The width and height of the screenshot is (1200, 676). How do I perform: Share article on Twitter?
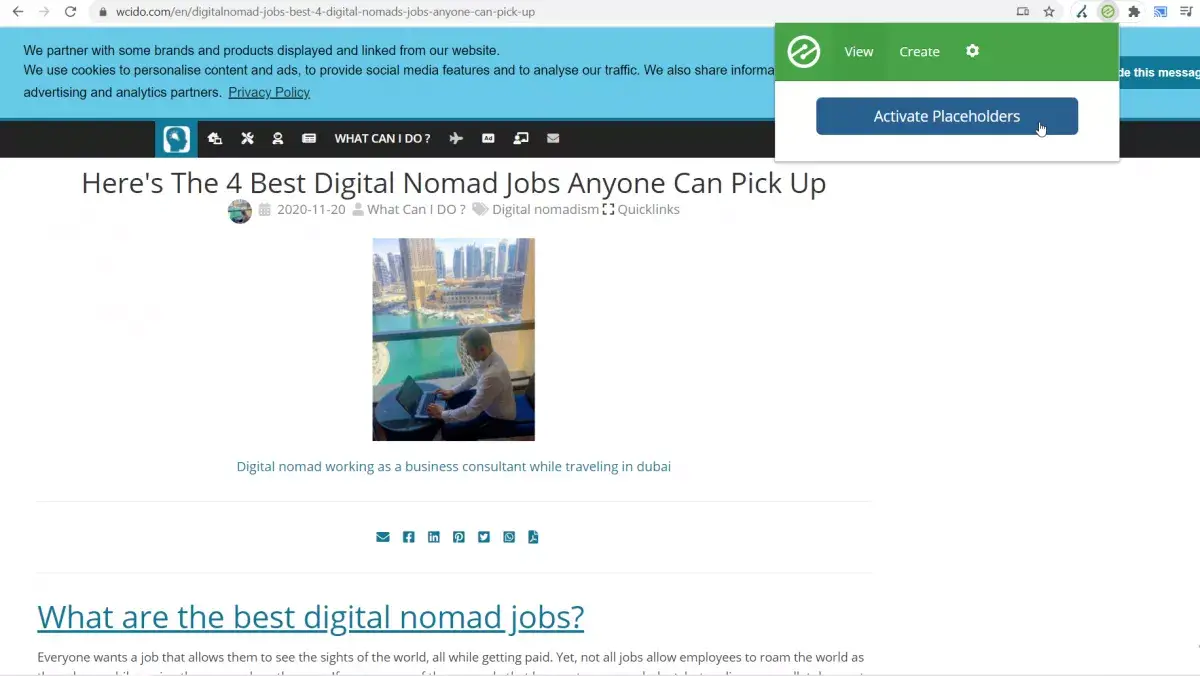click(484, 537)
